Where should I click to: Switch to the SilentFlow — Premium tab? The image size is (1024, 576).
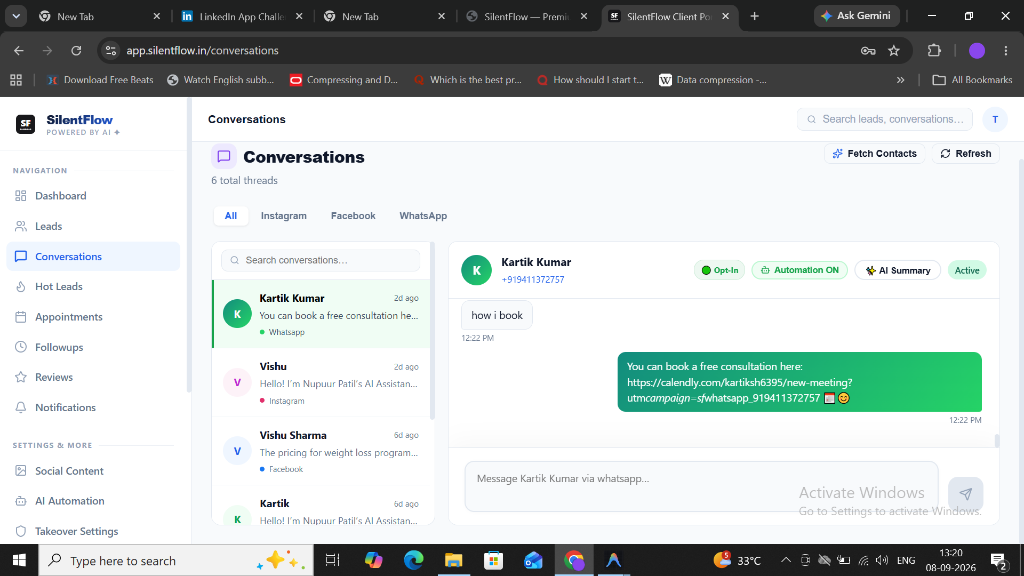tap(527, 16)
